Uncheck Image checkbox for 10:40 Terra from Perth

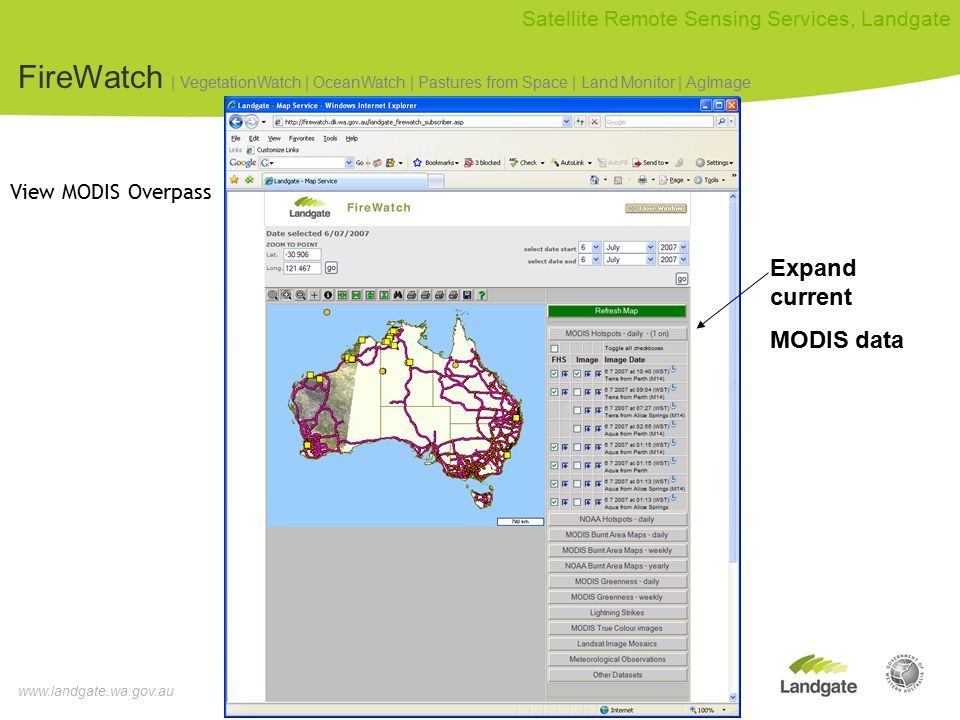click(x=577, y=373)
